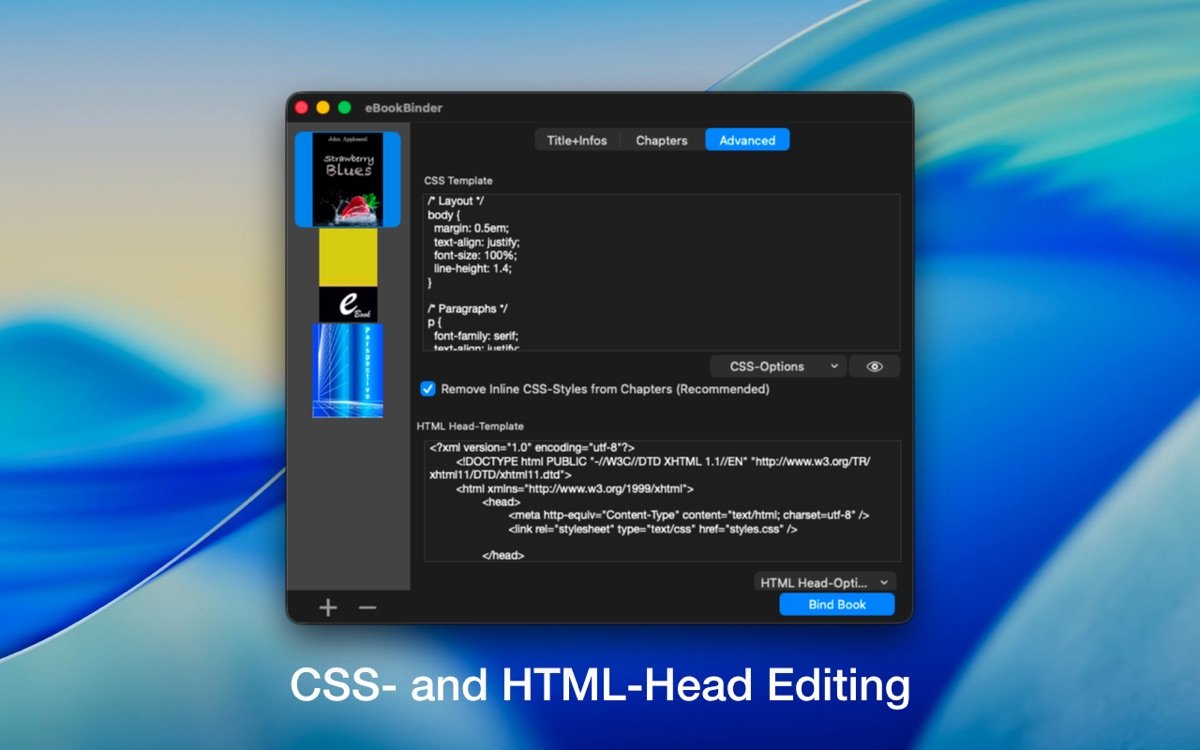Close the eBookBinder window
This screenshot has width=1200, height=750.
301,108
